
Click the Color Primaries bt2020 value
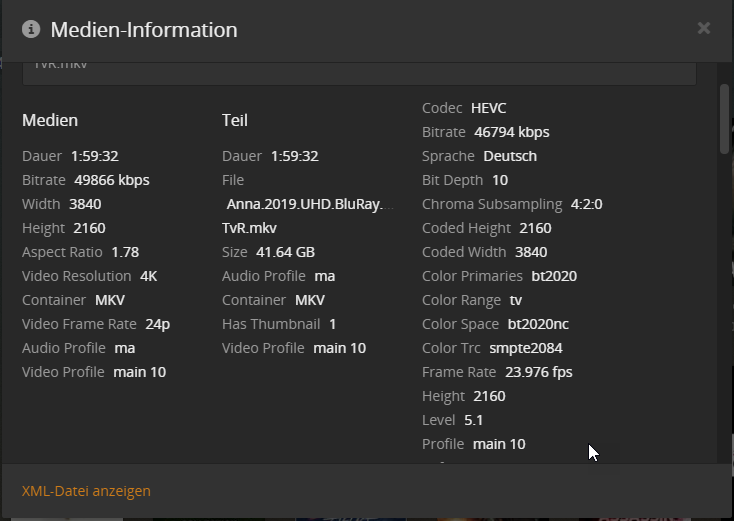pyautogui.click(x=554, y=276)
